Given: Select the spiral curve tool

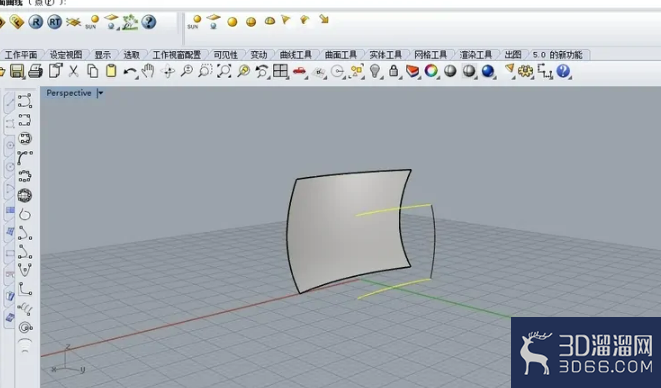Looking at the screenshot, I should [x=25, y=327].
